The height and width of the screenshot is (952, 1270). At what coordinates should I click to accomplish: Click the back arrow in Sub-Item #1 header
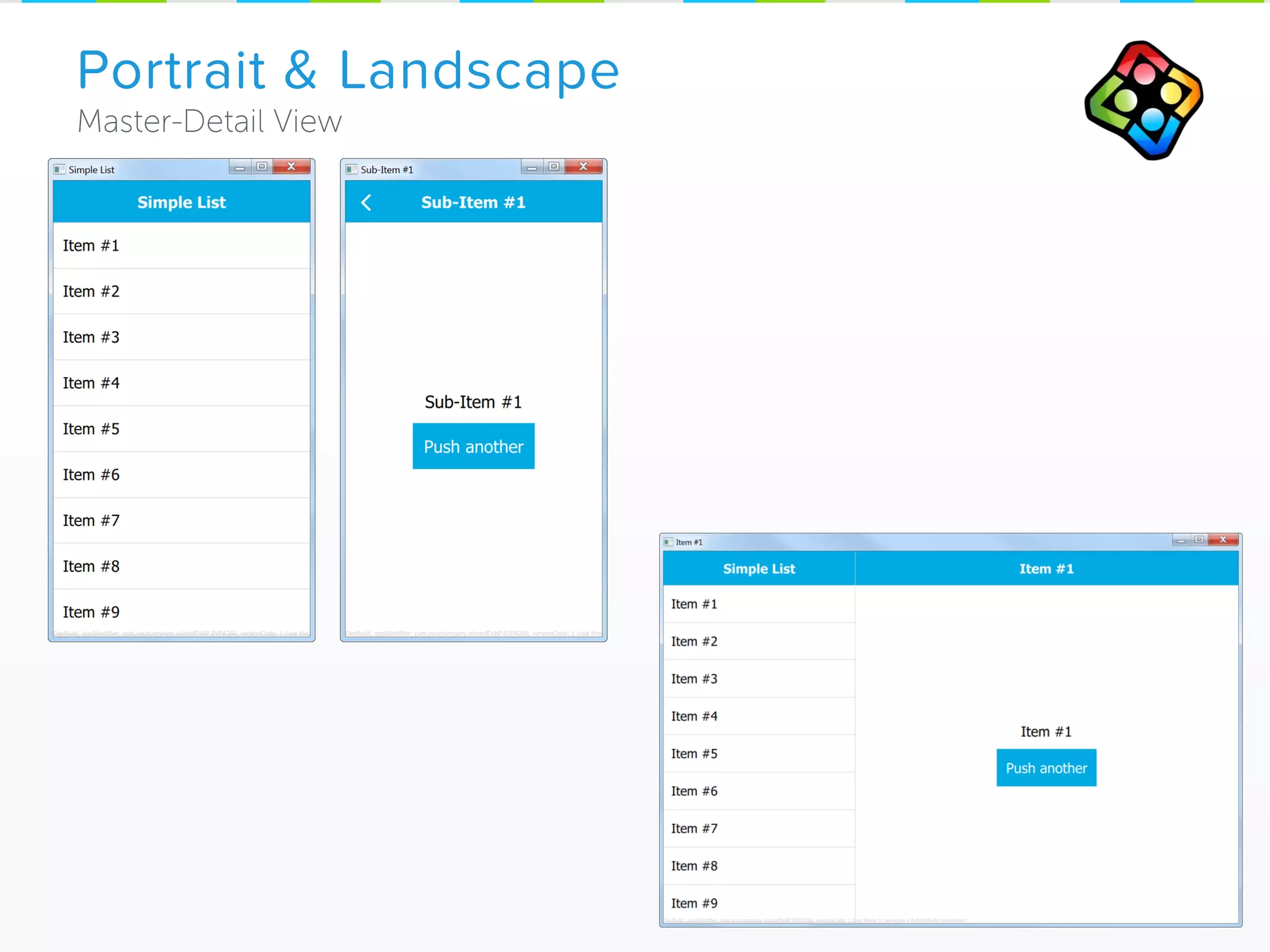click(x=366, y=203)
